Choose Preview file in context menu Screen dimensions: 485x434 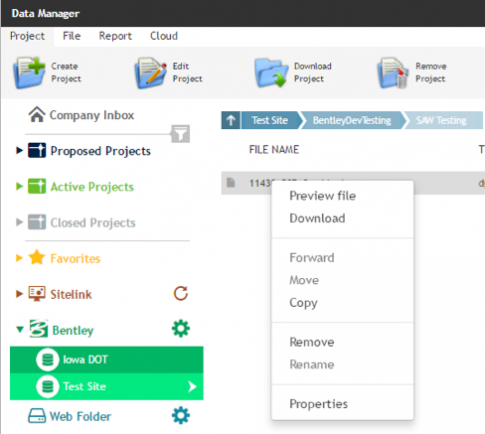click(x=322, y=196)
